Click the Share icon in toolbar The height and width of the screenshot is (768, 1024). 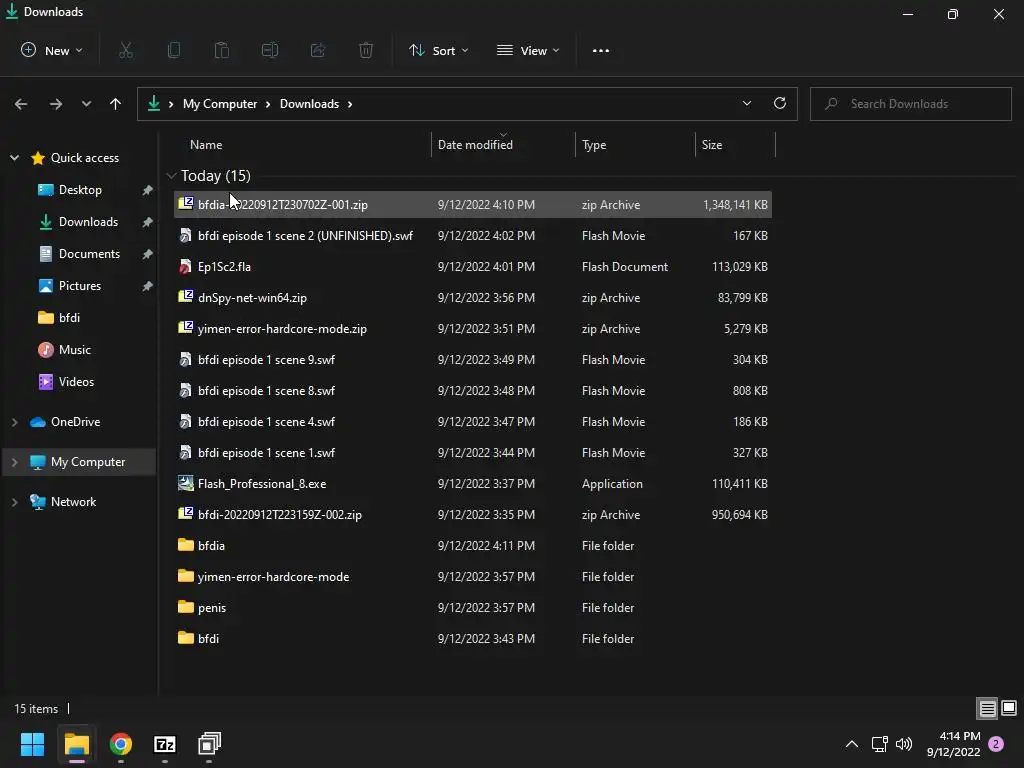[318, 50]
